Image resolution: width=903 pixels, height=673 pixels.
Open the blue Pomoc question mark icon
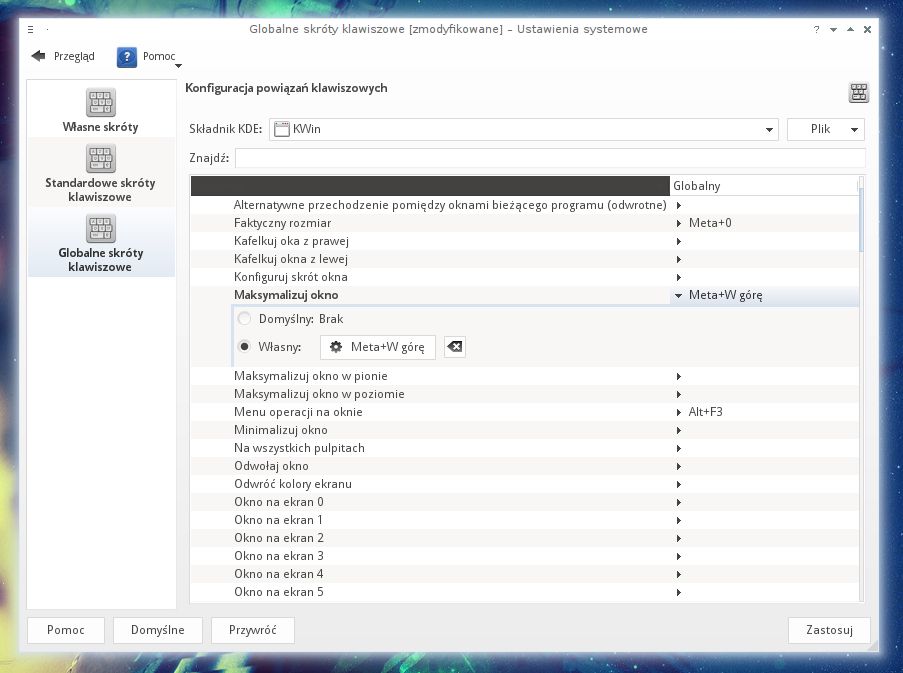click(x=127, y=57)
